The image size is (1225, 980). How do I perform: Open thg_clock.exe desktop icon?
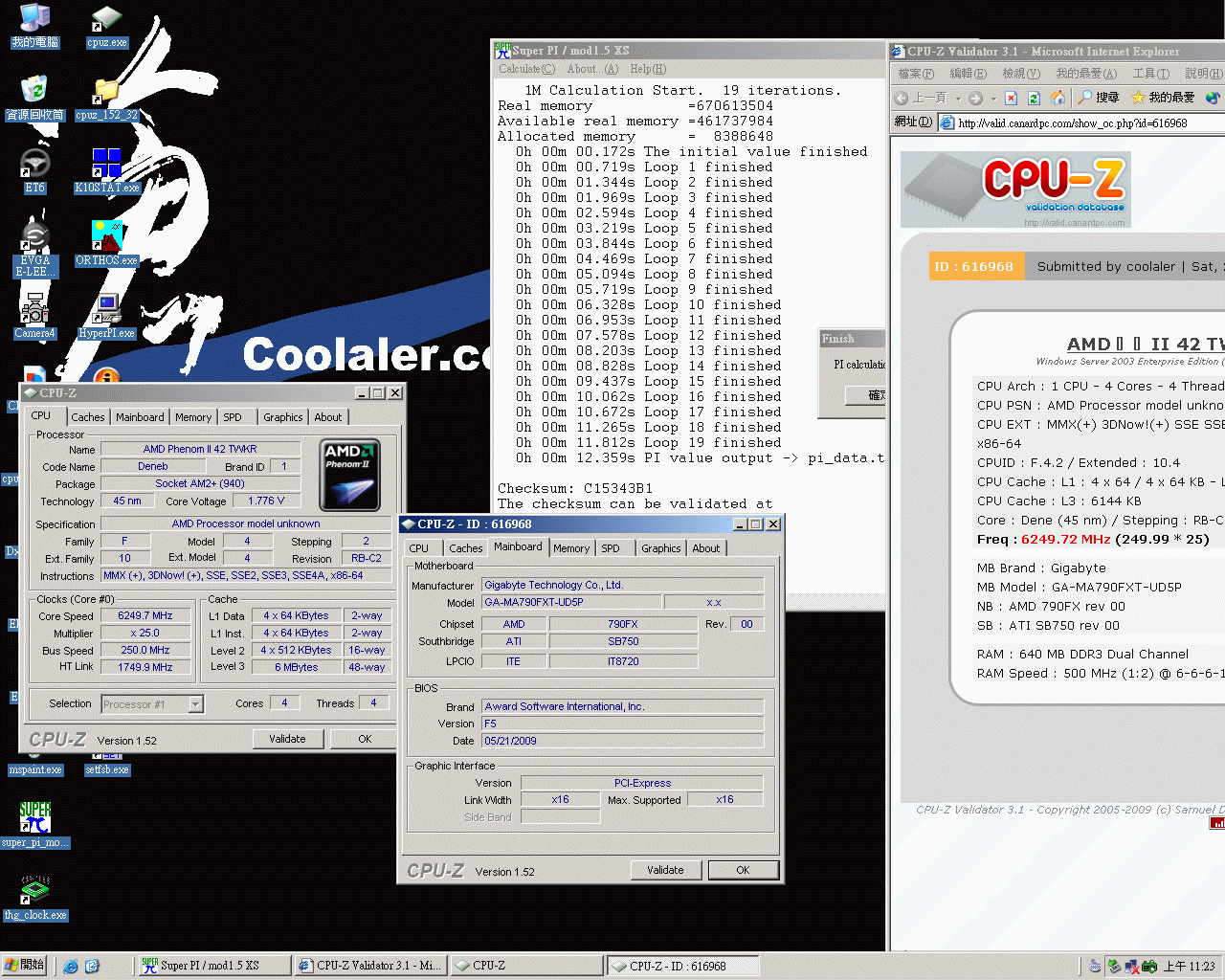(x=34, y=899)
